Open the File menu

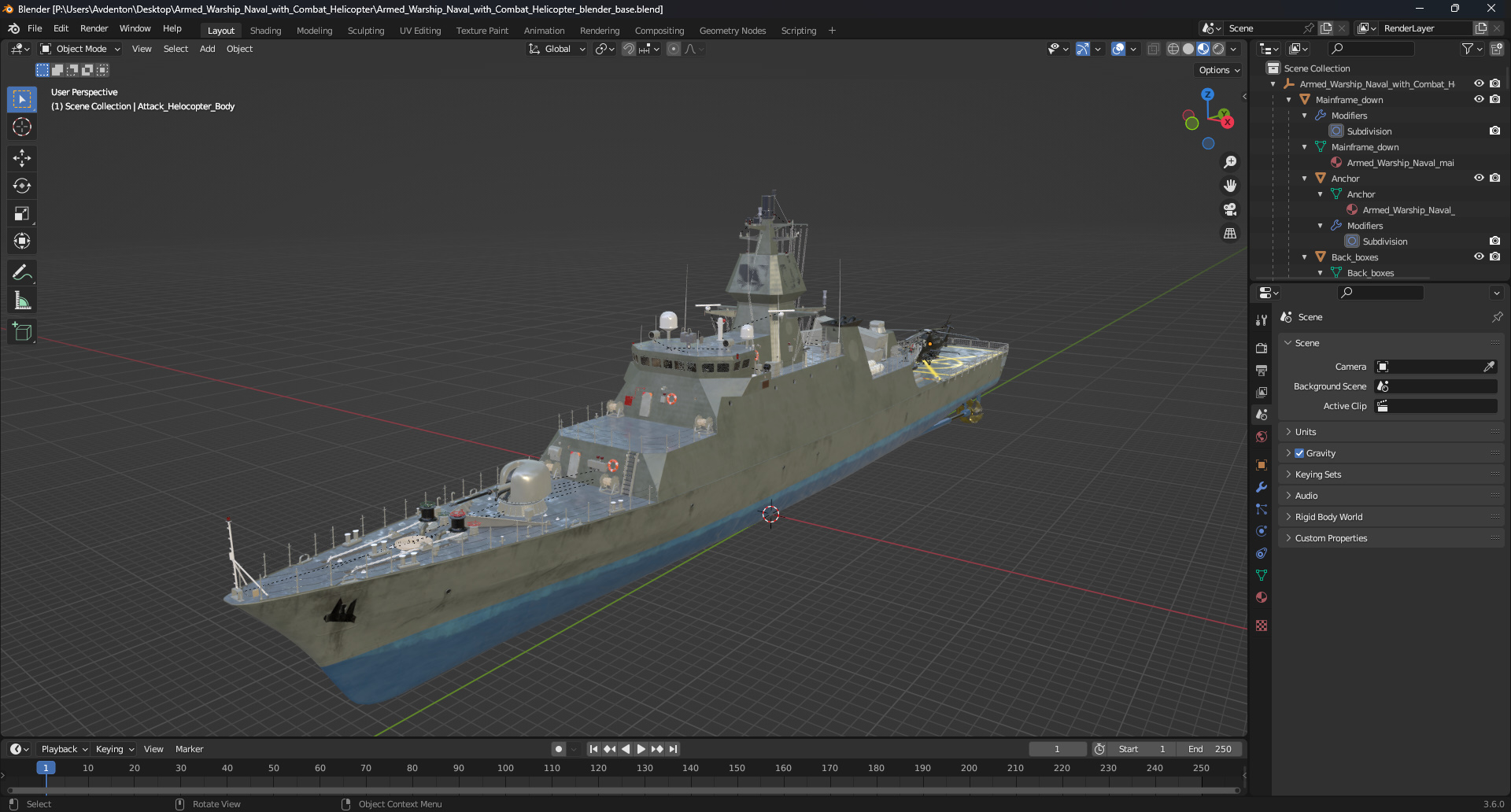click(x=35, y=28)
